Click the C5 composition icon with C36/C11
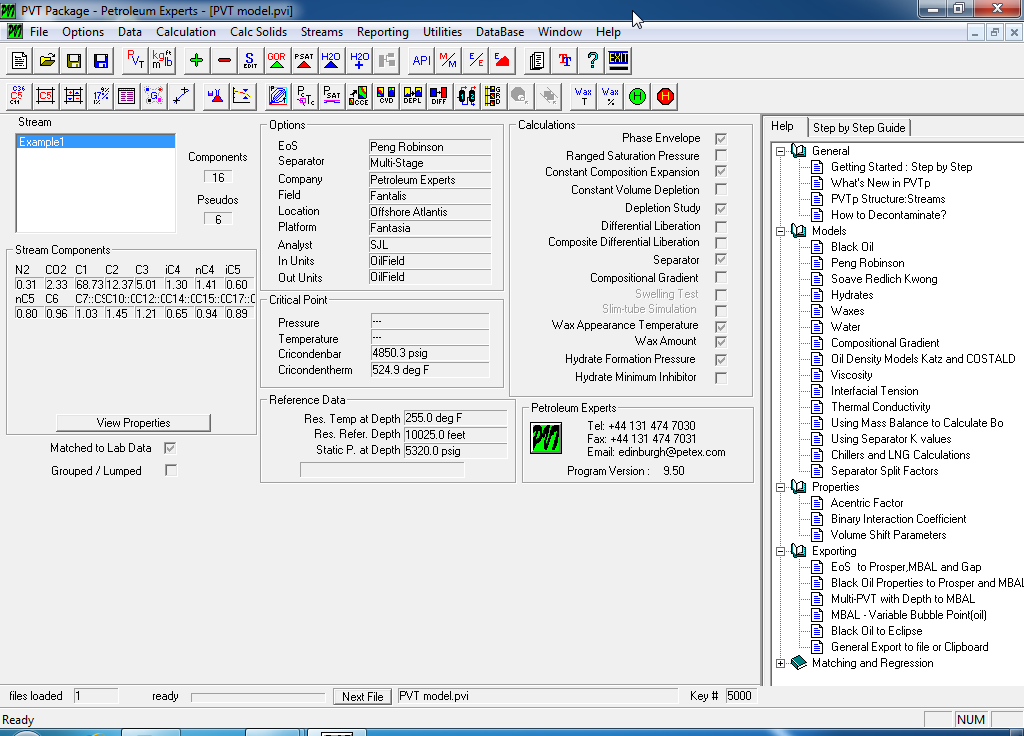Viewport: 1024px width, 736px height. point(18,96)
